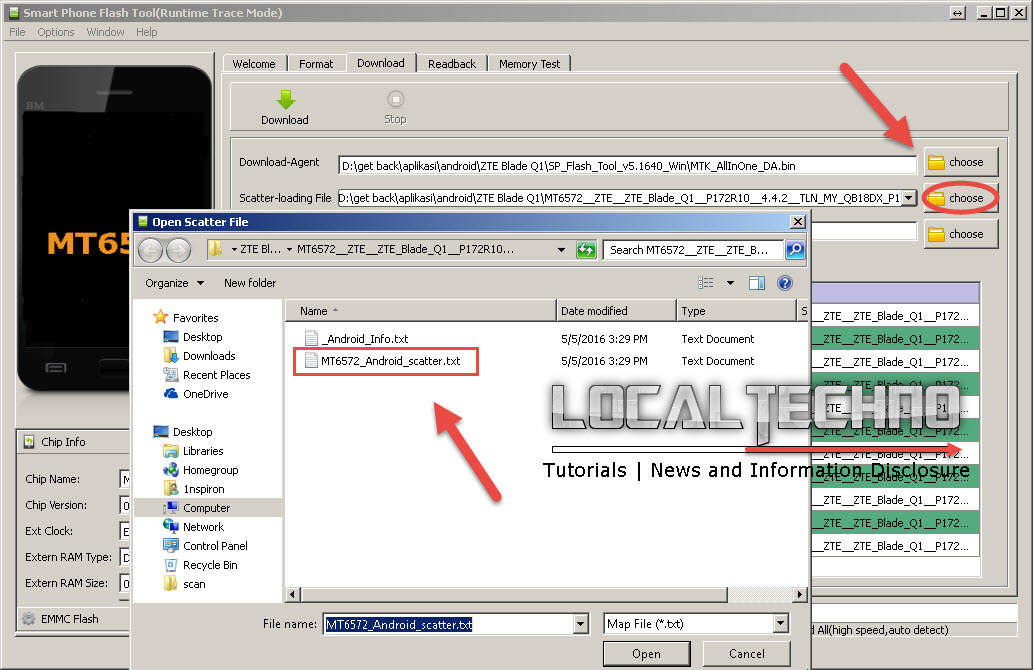Refresh the folder with the green refresh icon
This screenshot has height=670, width=1033.
586,249
